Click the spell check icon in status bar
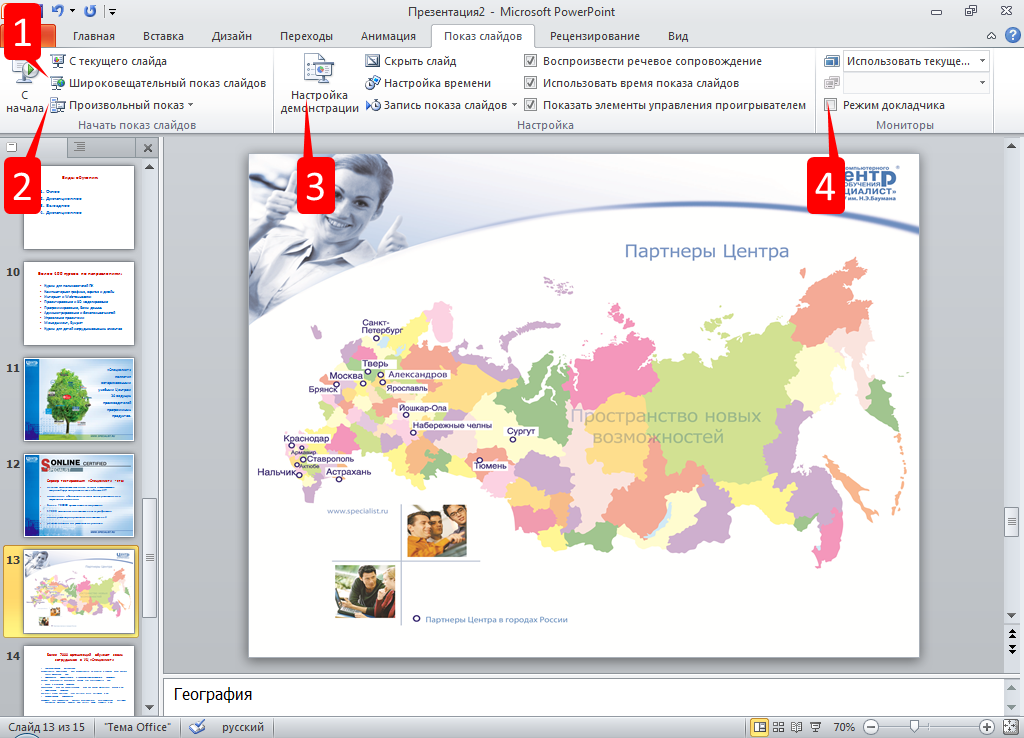 tap(198, 727)
